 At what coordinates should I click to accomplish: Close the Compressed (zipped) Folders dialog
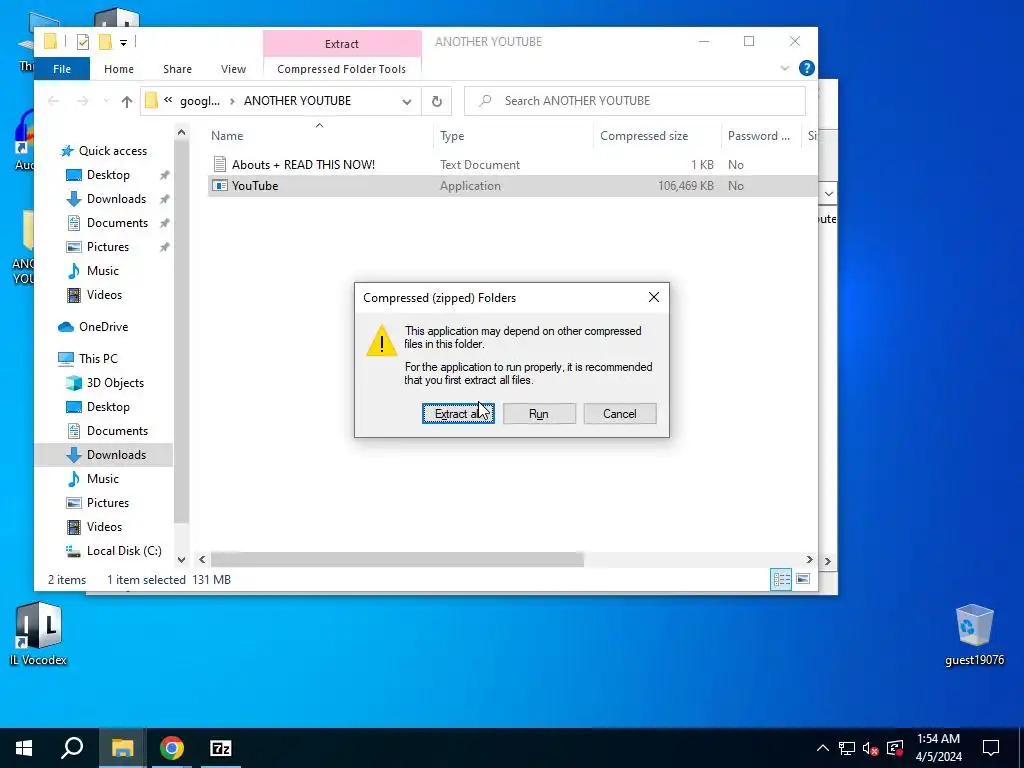[x=654, y=297]
